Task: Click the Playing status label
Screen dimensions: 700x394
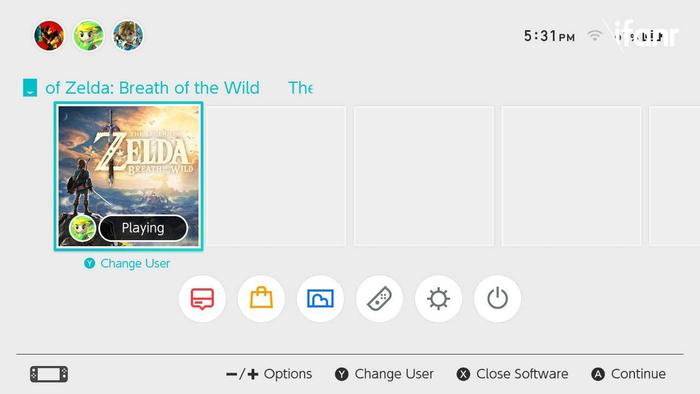Action: [x=143, y=228]
